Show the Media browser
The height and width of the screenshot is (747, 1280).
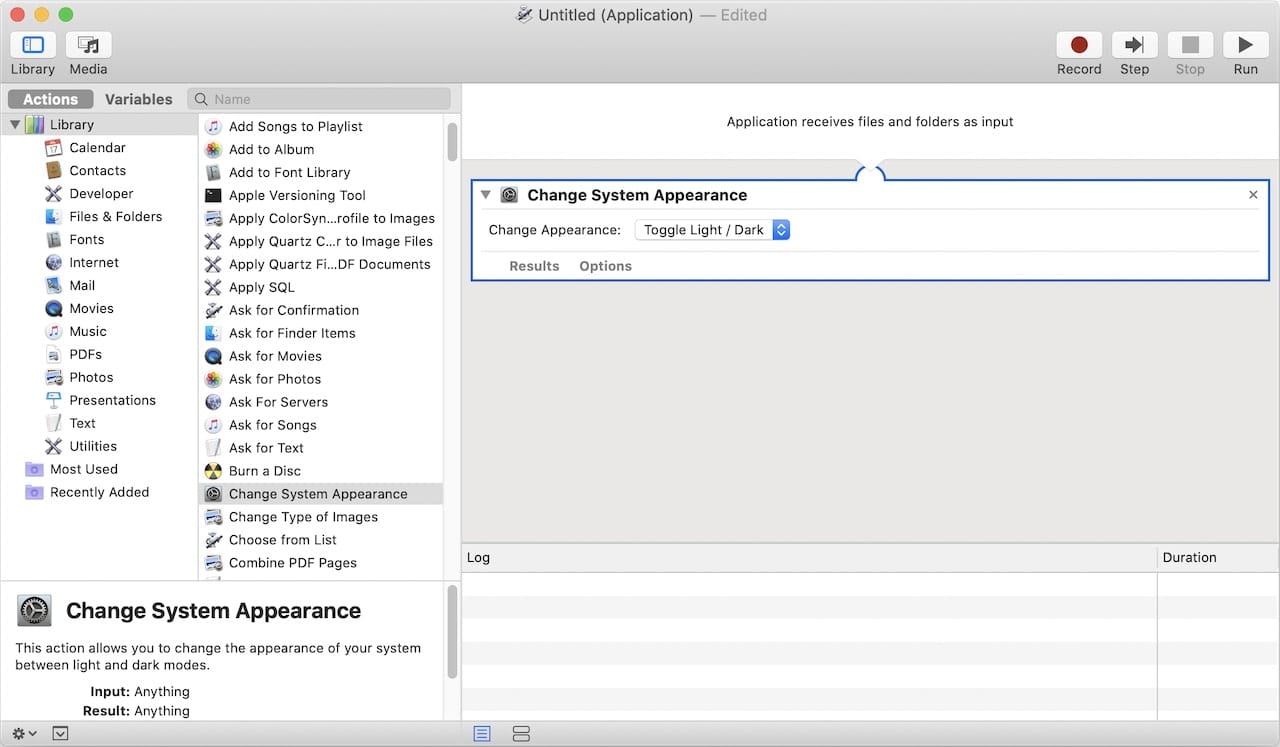pos(88,46)
